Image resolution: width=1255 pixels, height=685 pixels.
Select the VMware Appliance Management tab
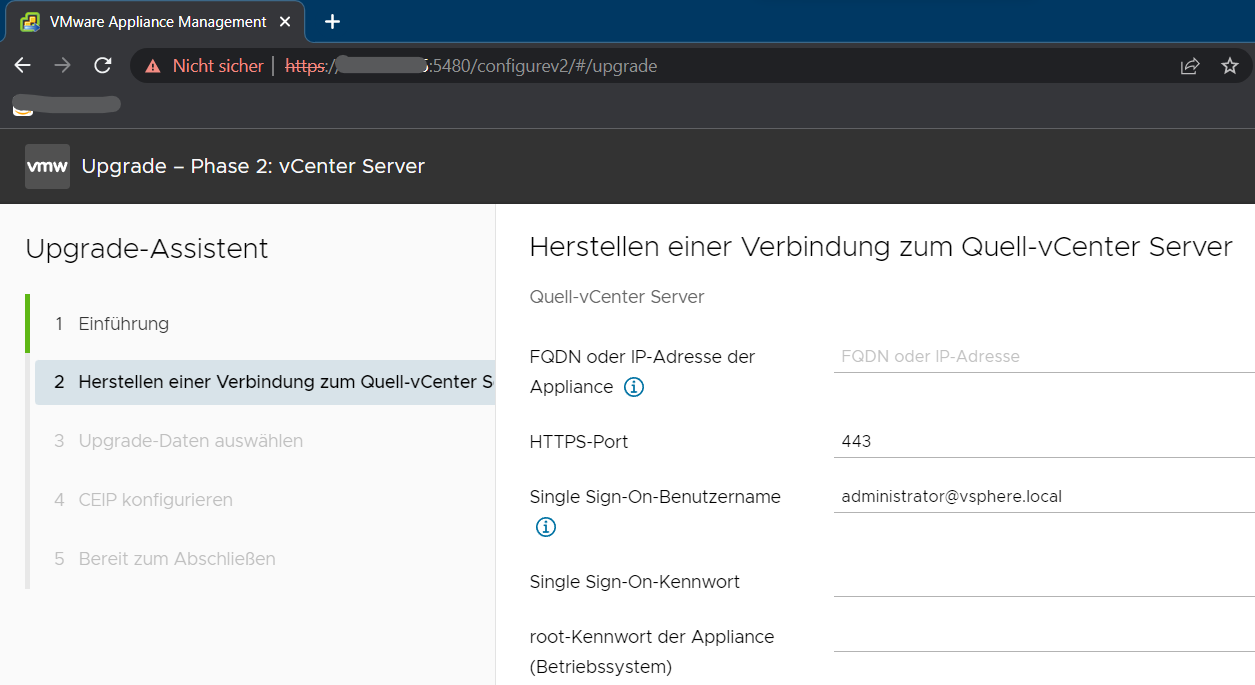(150, 22)
